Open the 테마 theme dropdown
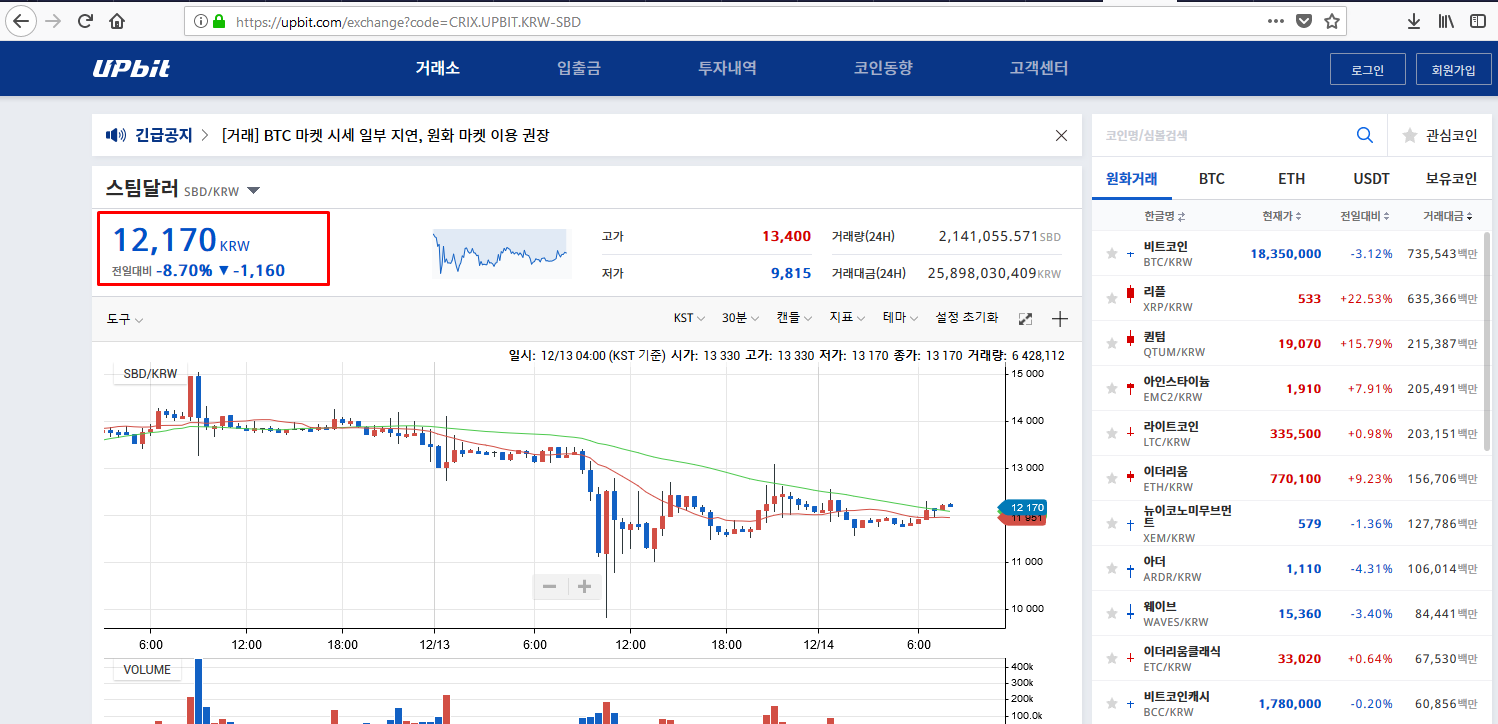1498x724 pixels. pyautogui.click(x=901, y=318)
